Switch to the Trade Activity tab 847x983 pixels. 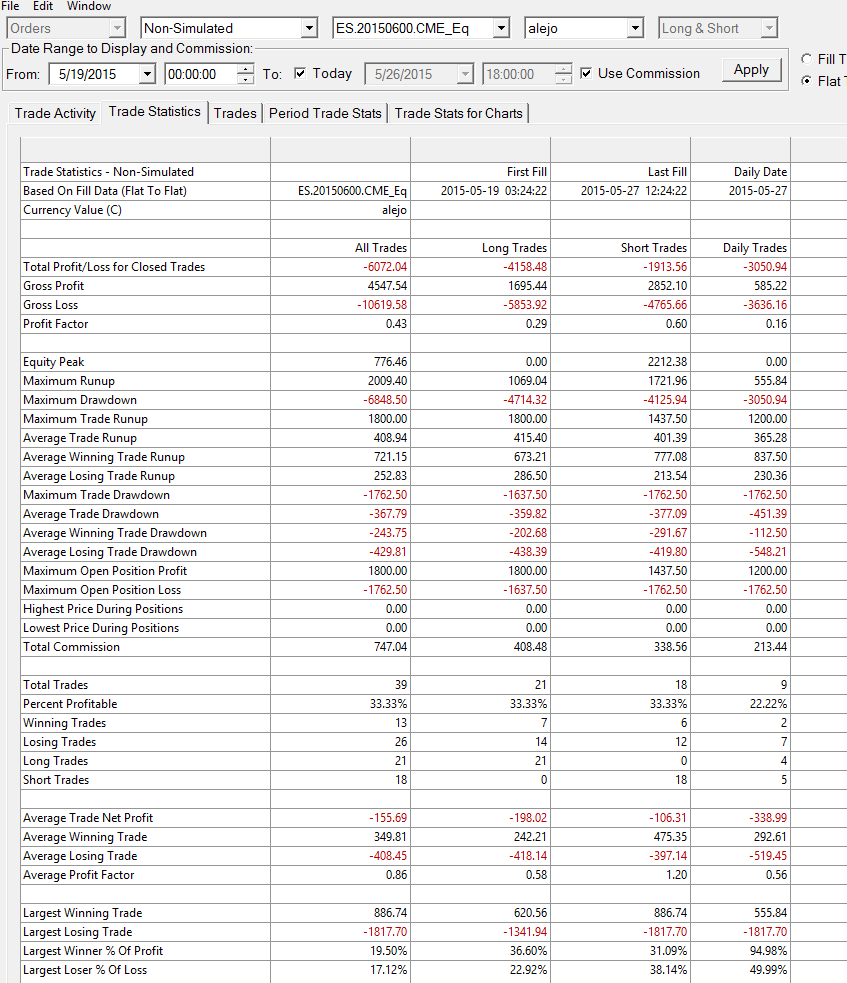pos(55,113)
